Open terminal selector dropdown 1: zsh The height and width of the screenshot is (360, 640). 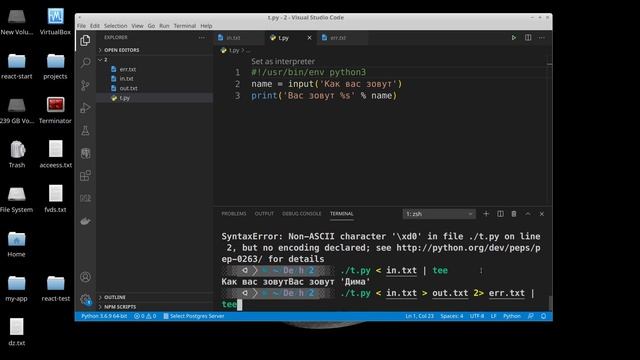pos(439,214)
